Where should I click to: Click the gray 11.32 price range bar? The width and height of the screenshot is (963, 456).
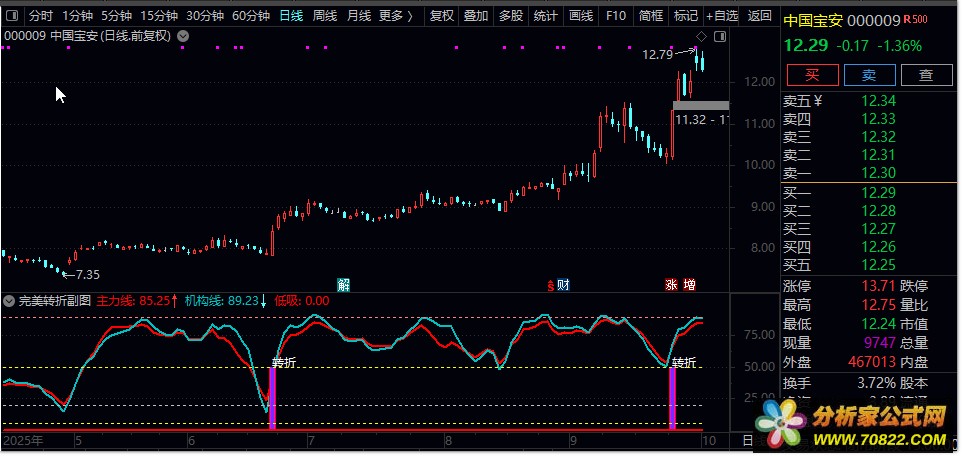(701, 105)
